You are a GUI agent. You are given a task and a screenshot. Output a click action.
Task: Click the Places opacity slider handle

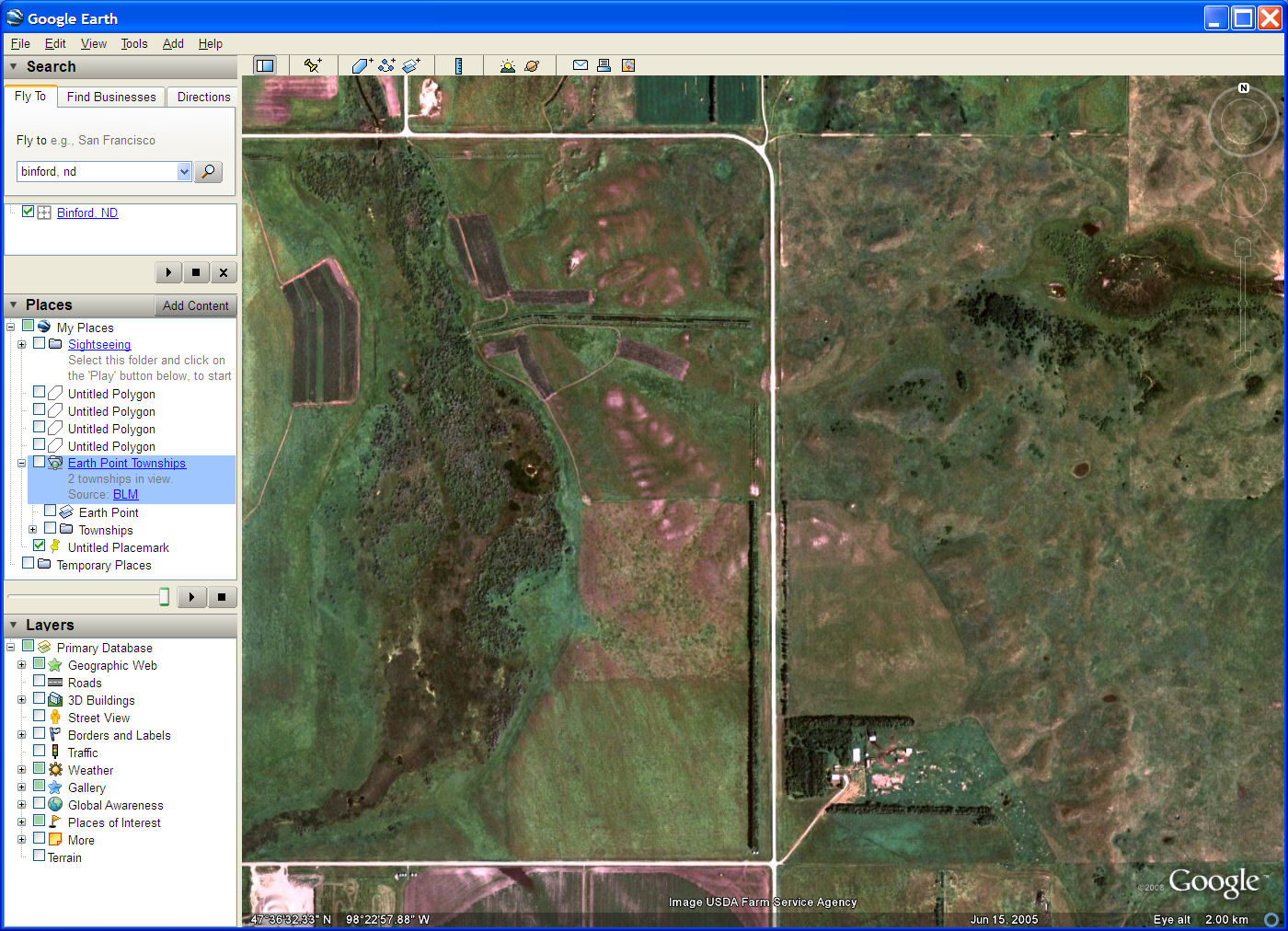pos(164,597)
